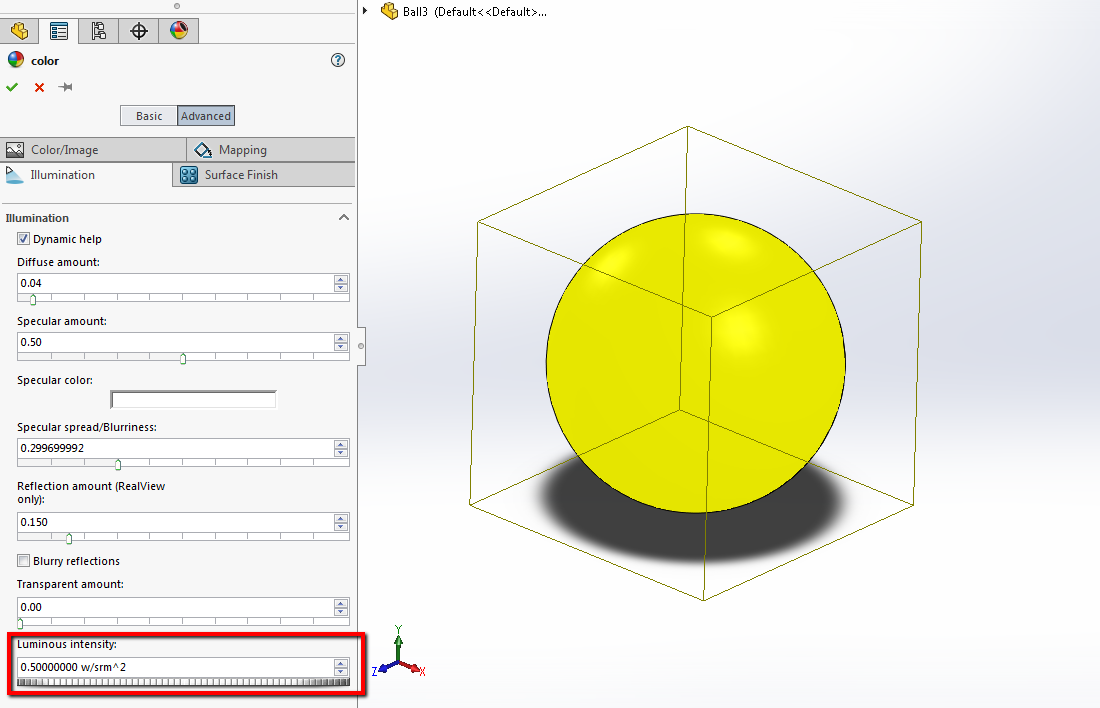Viewport: 1100px width, 708px height.
Task: Pin the color property panel
Action: tap(65, 87)
